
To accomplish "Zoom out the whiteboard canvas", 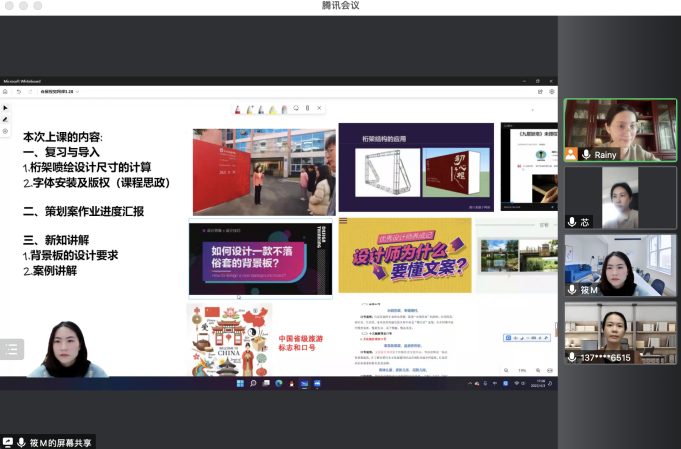I will coord(506,370).
